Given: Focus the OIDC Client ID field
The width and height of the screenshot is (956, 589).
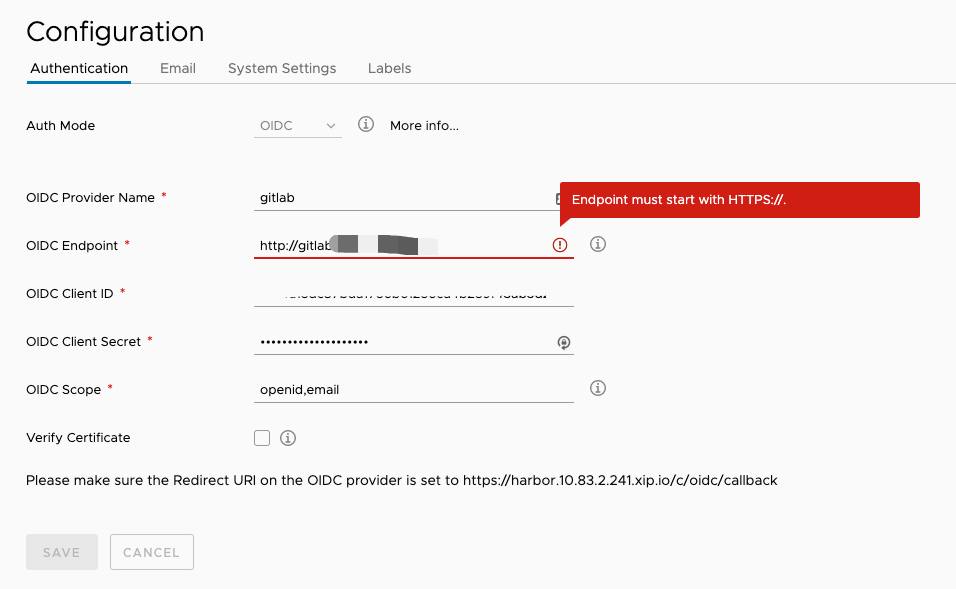Looking at the screenshot, I should [413, 294].
